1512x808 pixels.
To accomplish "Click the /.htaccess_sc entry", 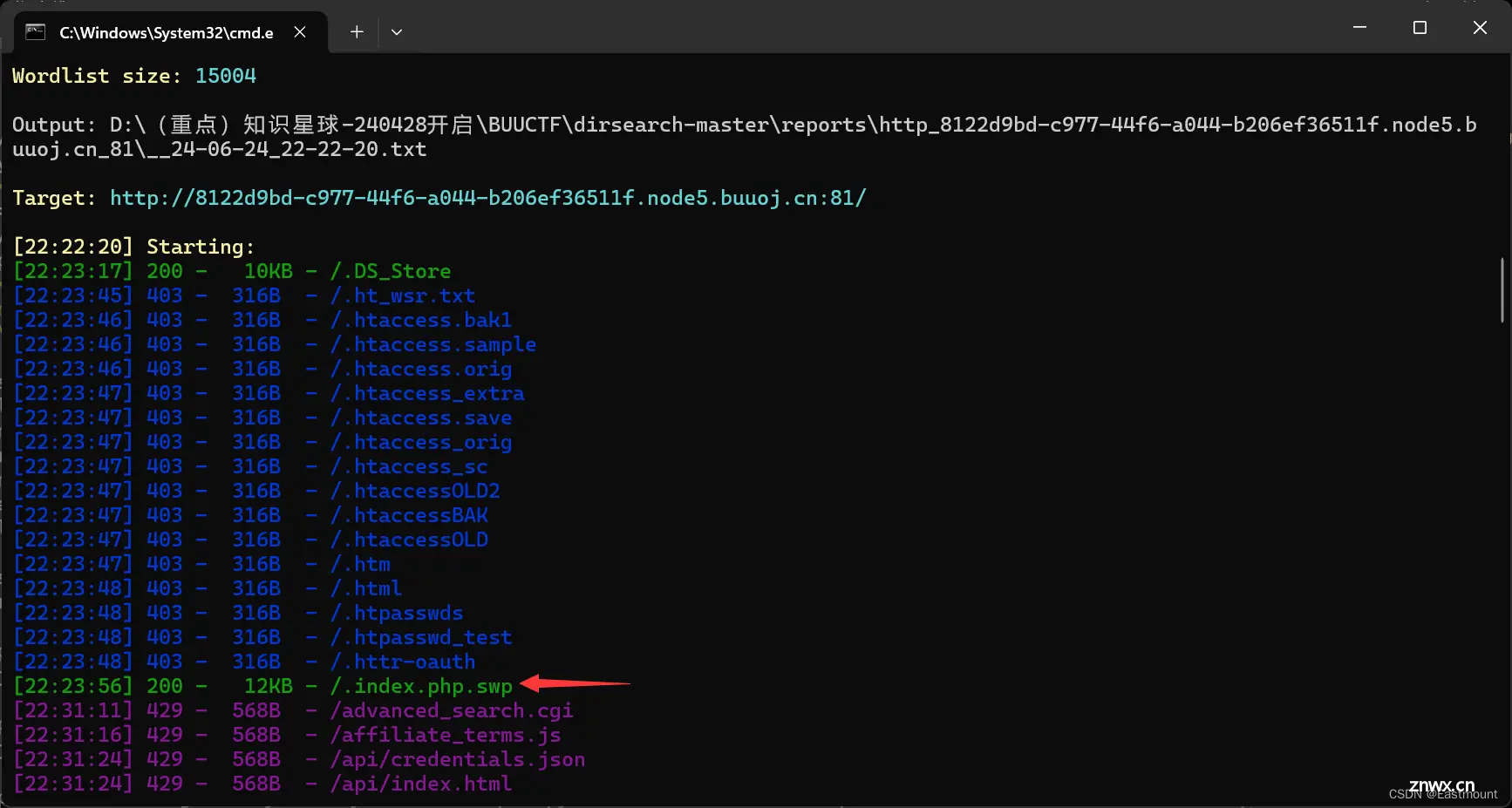I will pyautogui.click(x=409, y=466).
